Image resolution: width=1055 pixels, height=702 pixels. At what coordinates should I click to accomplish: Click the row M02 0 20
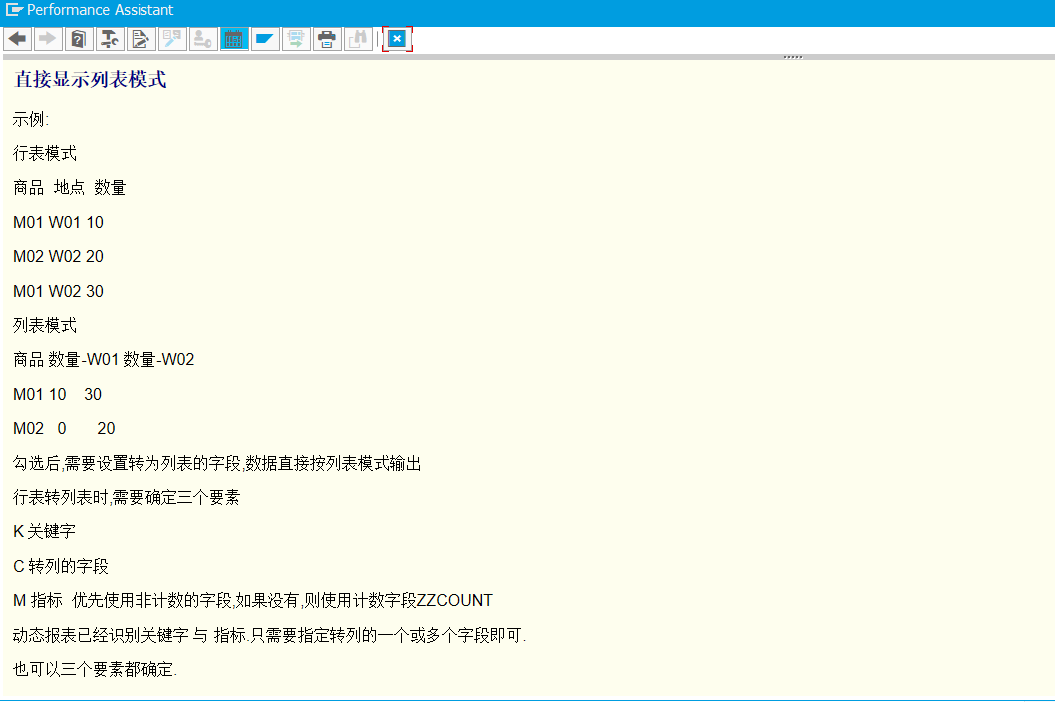tap(65, 429)
